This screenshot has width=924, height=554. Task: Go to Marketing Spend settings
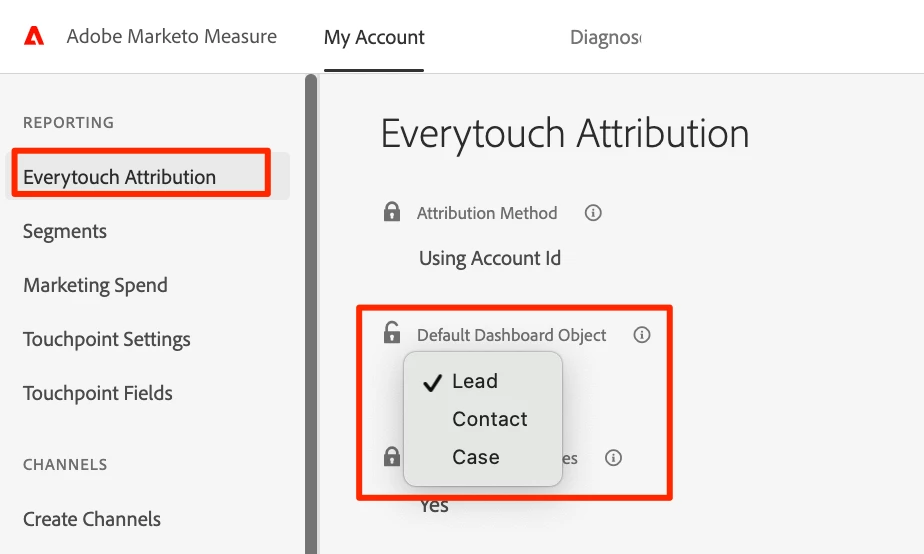click(x=95, y=285)
